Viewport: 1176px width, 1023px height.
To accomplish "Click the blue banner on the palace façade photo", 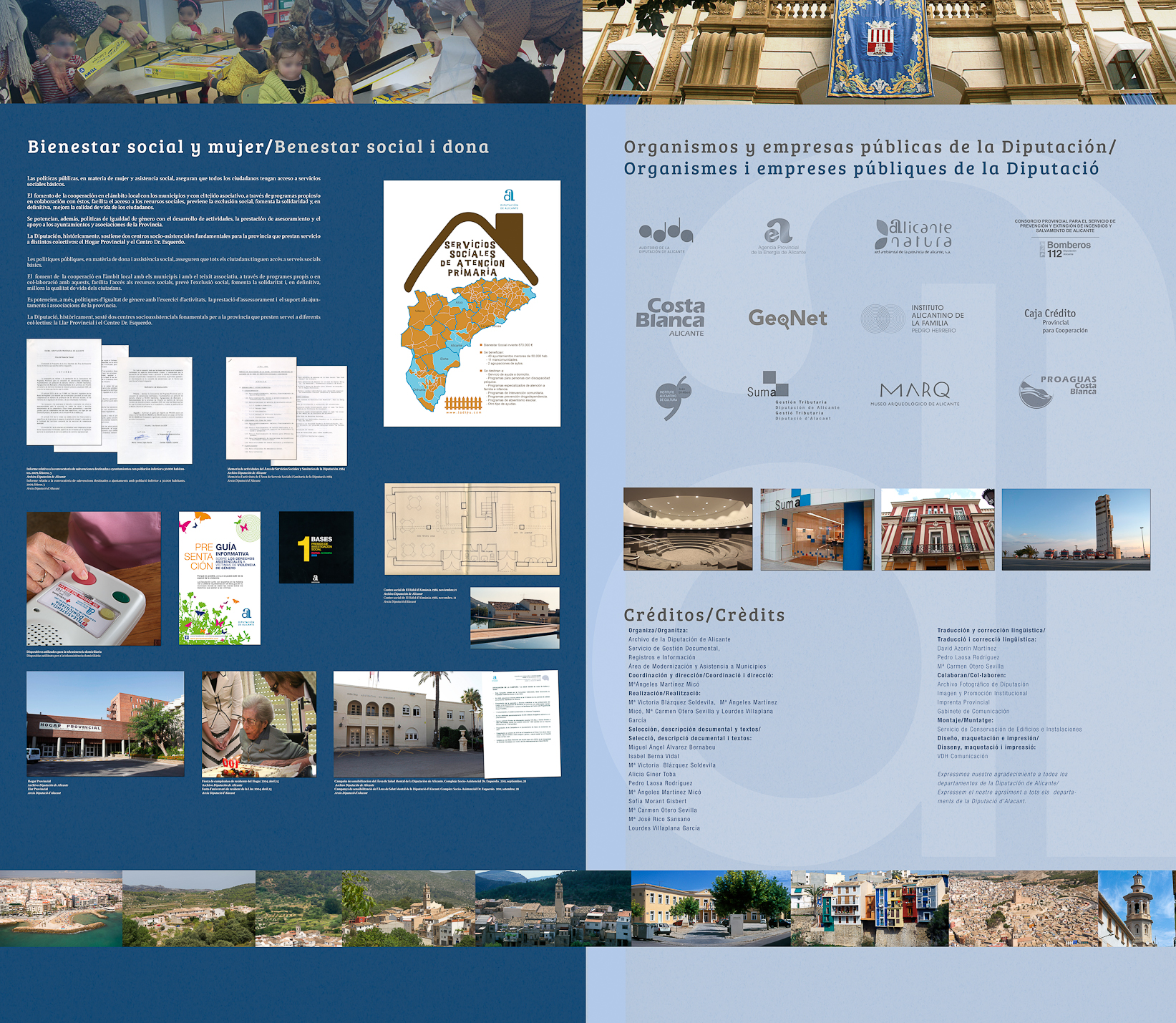I will 881,49.
